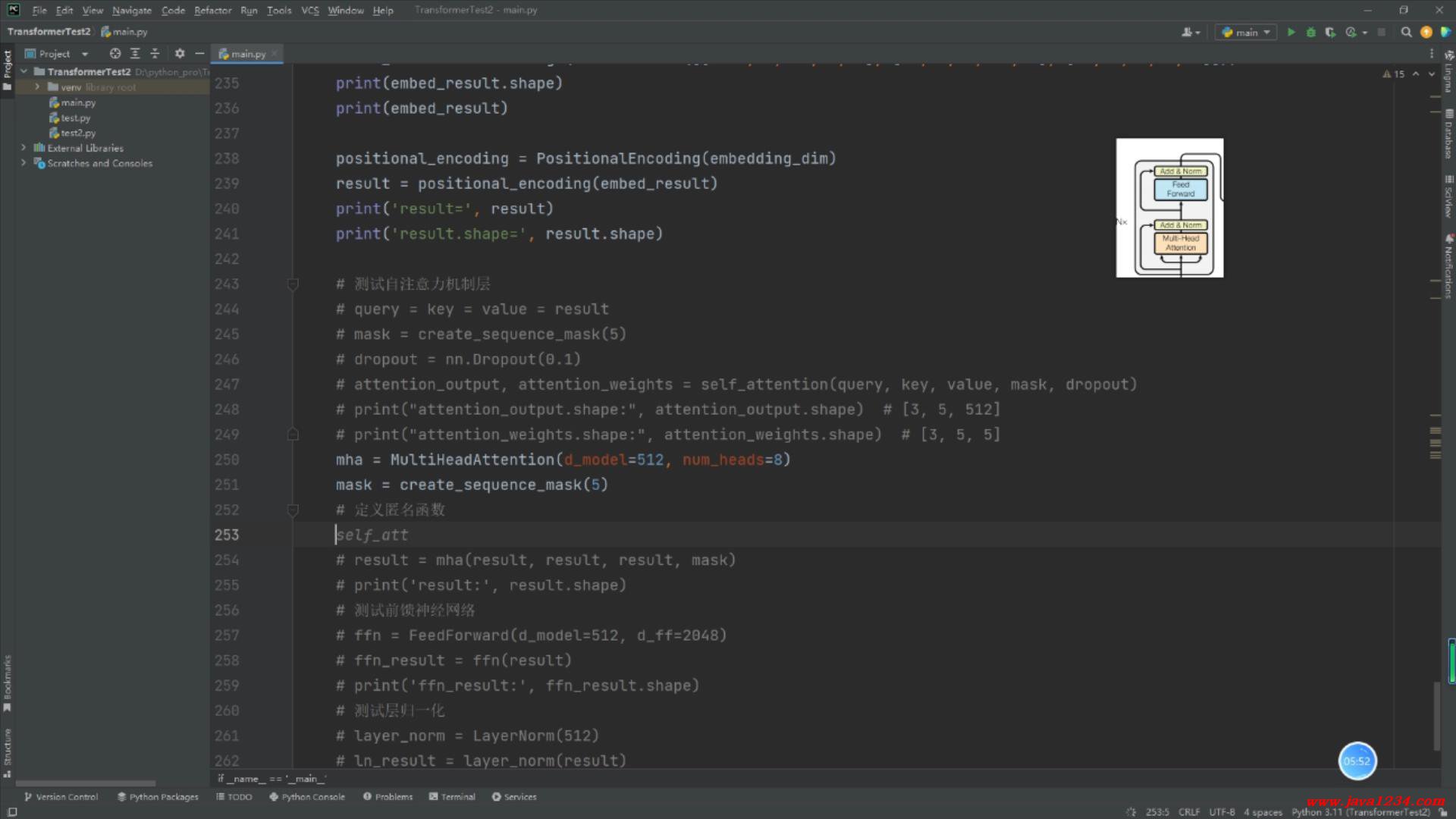This screenshot has width=1456, height=819.
Task: Run the main configuration with green play button
Action: [1291, 32]
